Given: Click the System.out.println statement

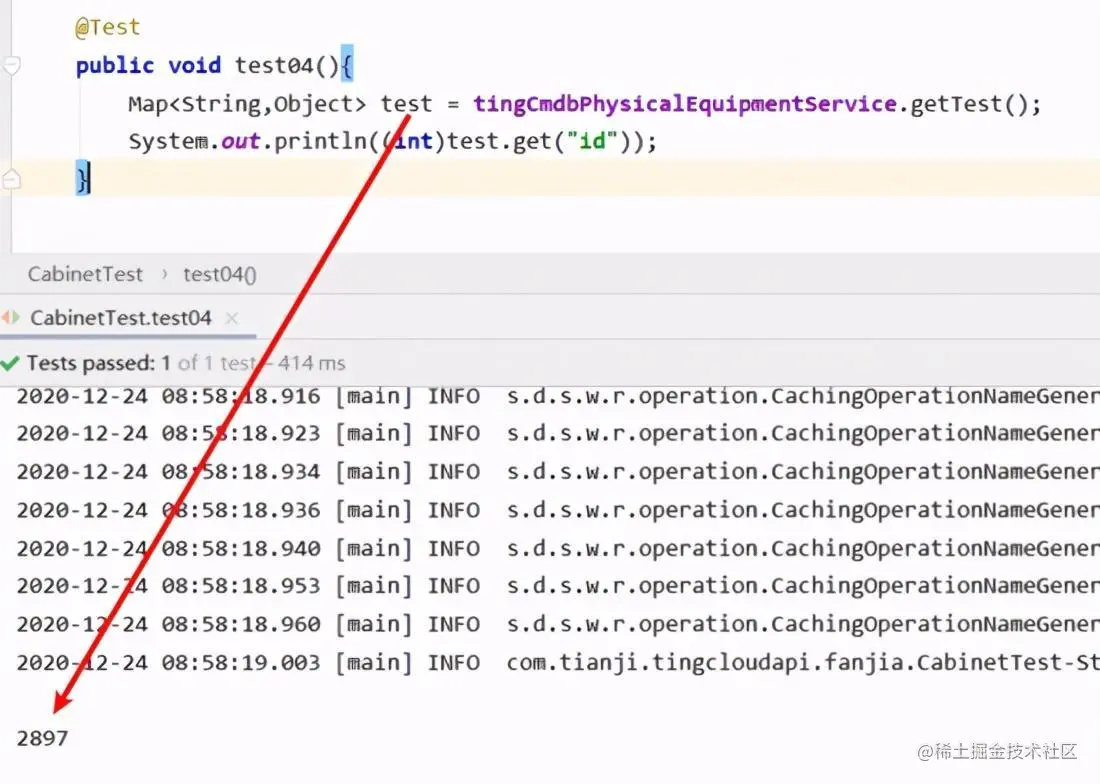Looking at the screenshot, I should (393, 142).
